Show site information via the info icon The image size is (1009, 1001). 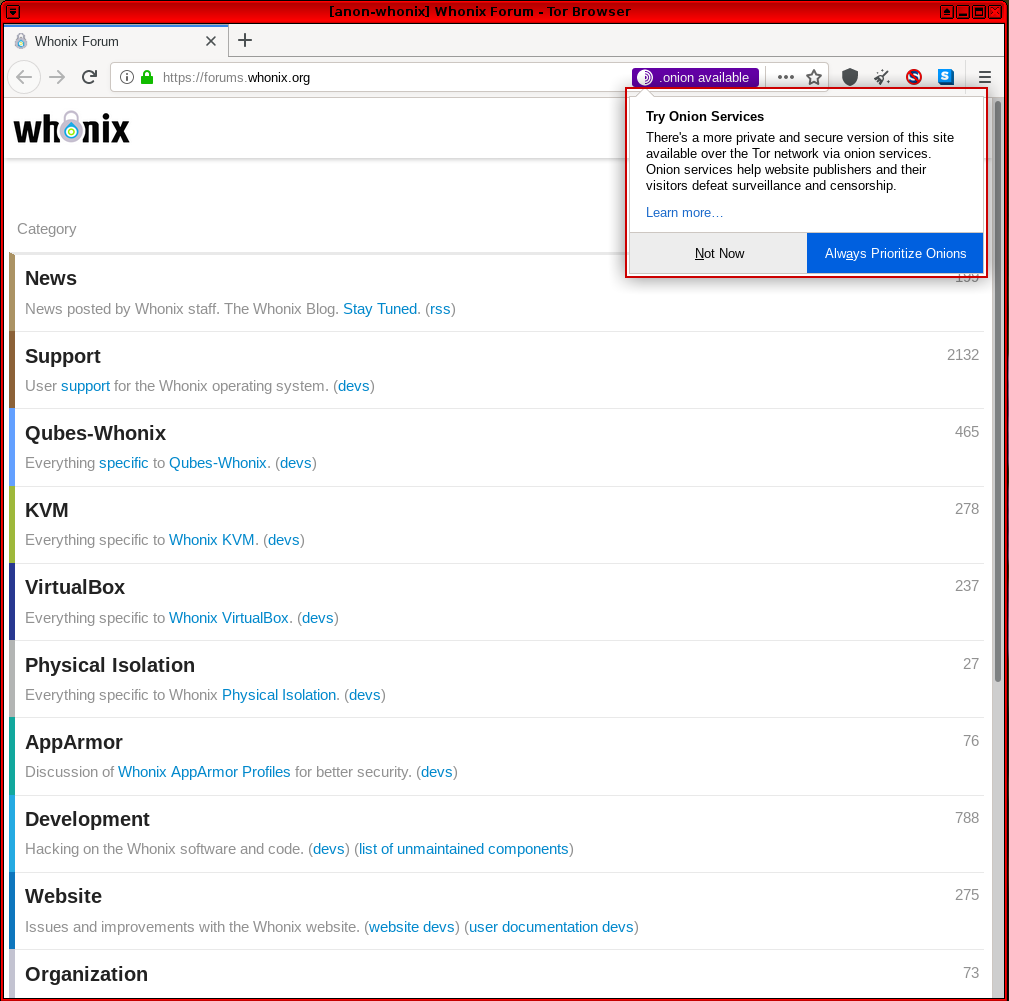tap(127, 77)
